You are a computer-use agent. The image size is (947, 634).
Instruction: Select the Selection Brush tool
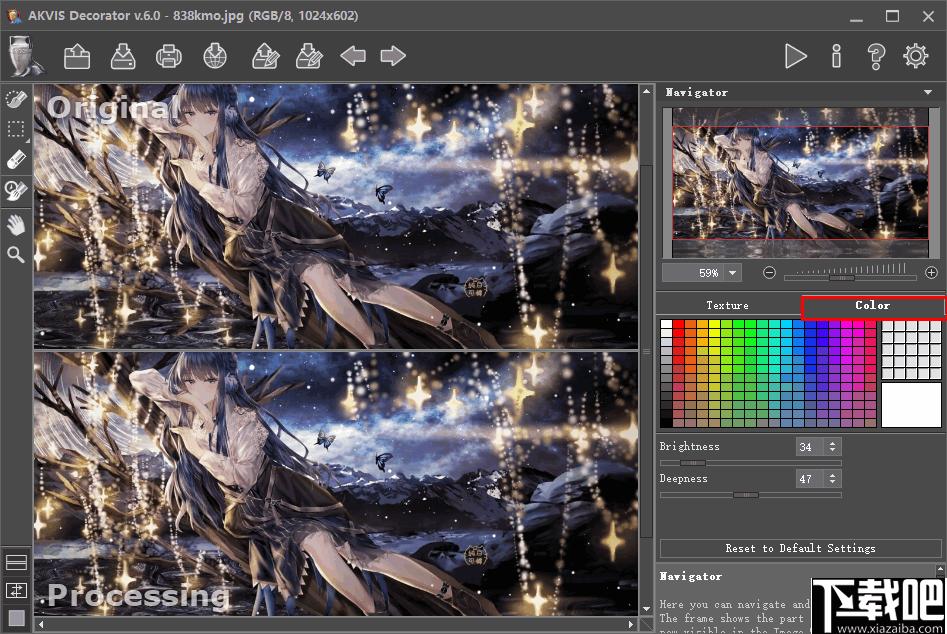click(x=16, y=98)
